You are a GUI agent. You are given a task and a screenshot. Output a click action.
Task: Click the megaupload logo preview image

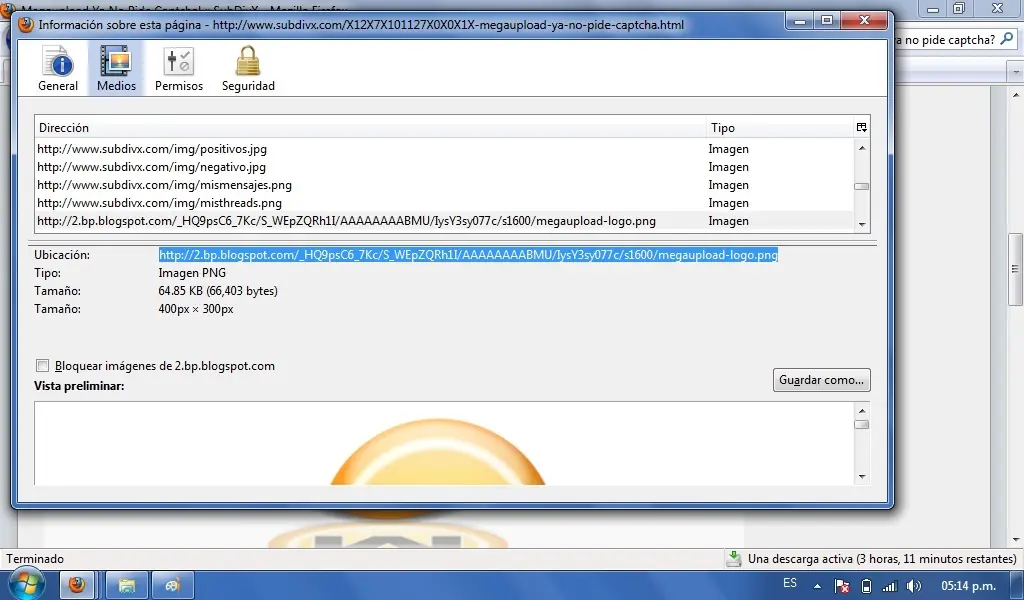[x=438, y=452]
